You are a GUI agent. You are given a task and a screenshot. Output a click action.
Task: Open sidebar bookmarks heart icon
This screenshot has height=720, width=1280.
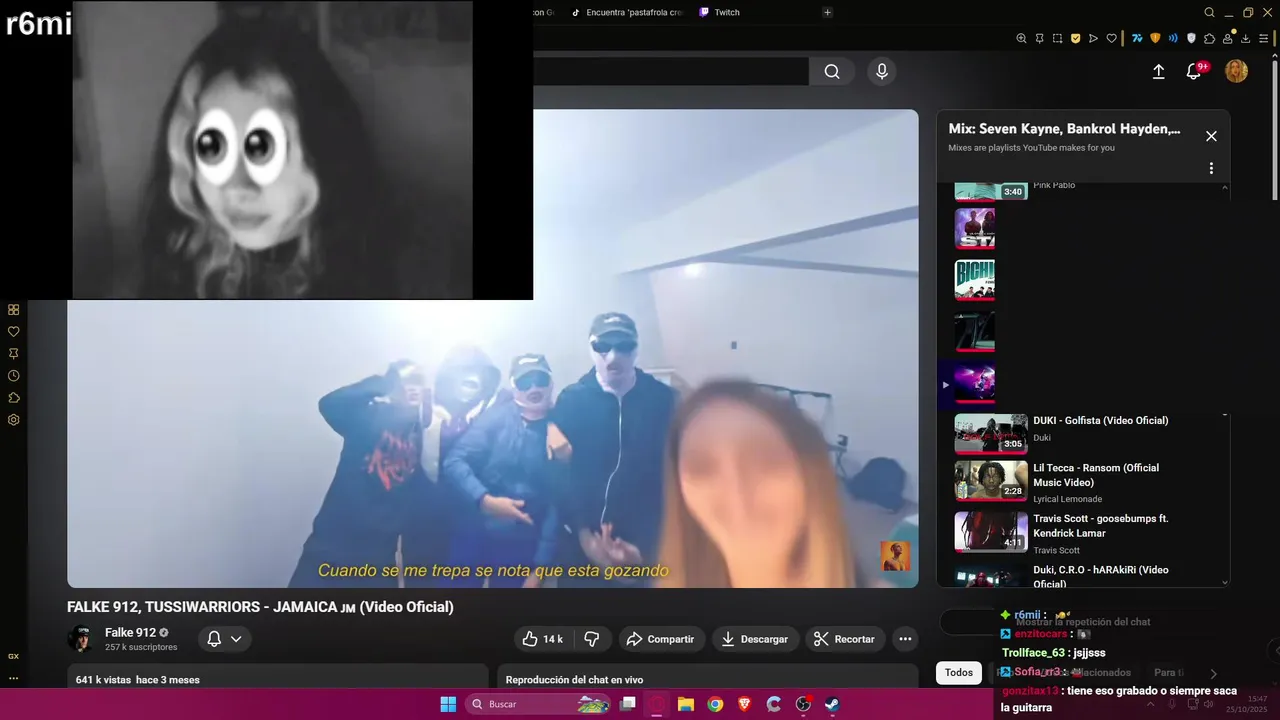pos(14,332)
